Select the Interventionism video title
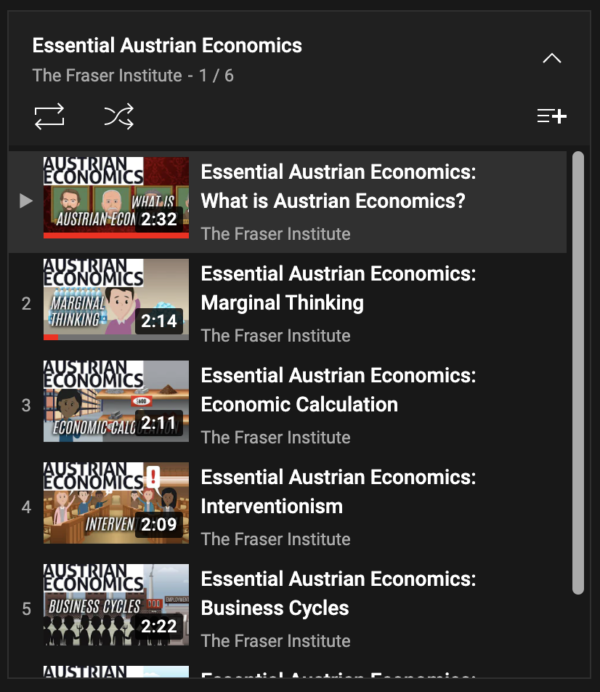The image size is (600, 692). [338, 492]
